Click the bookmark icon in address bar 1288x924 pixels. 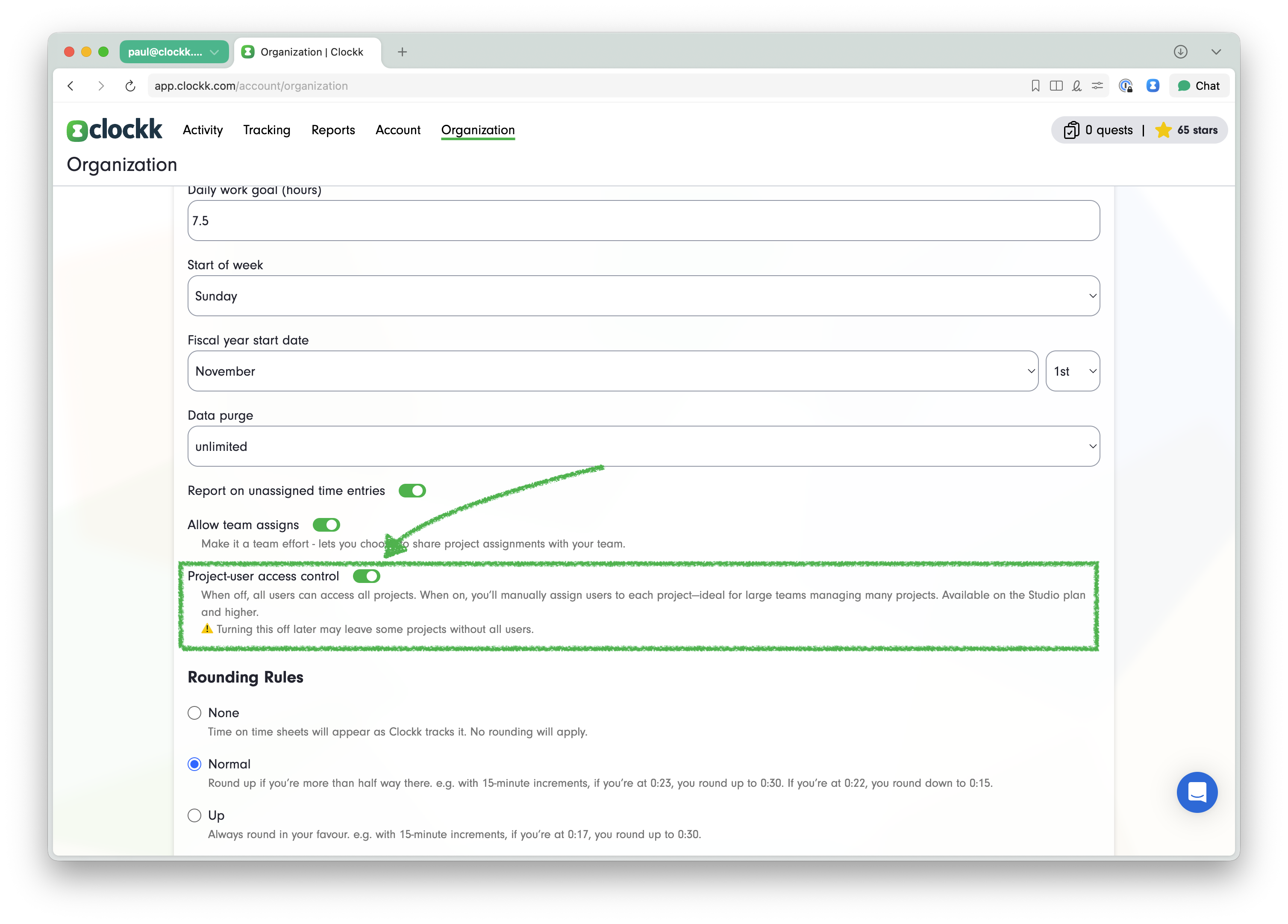1035,86
